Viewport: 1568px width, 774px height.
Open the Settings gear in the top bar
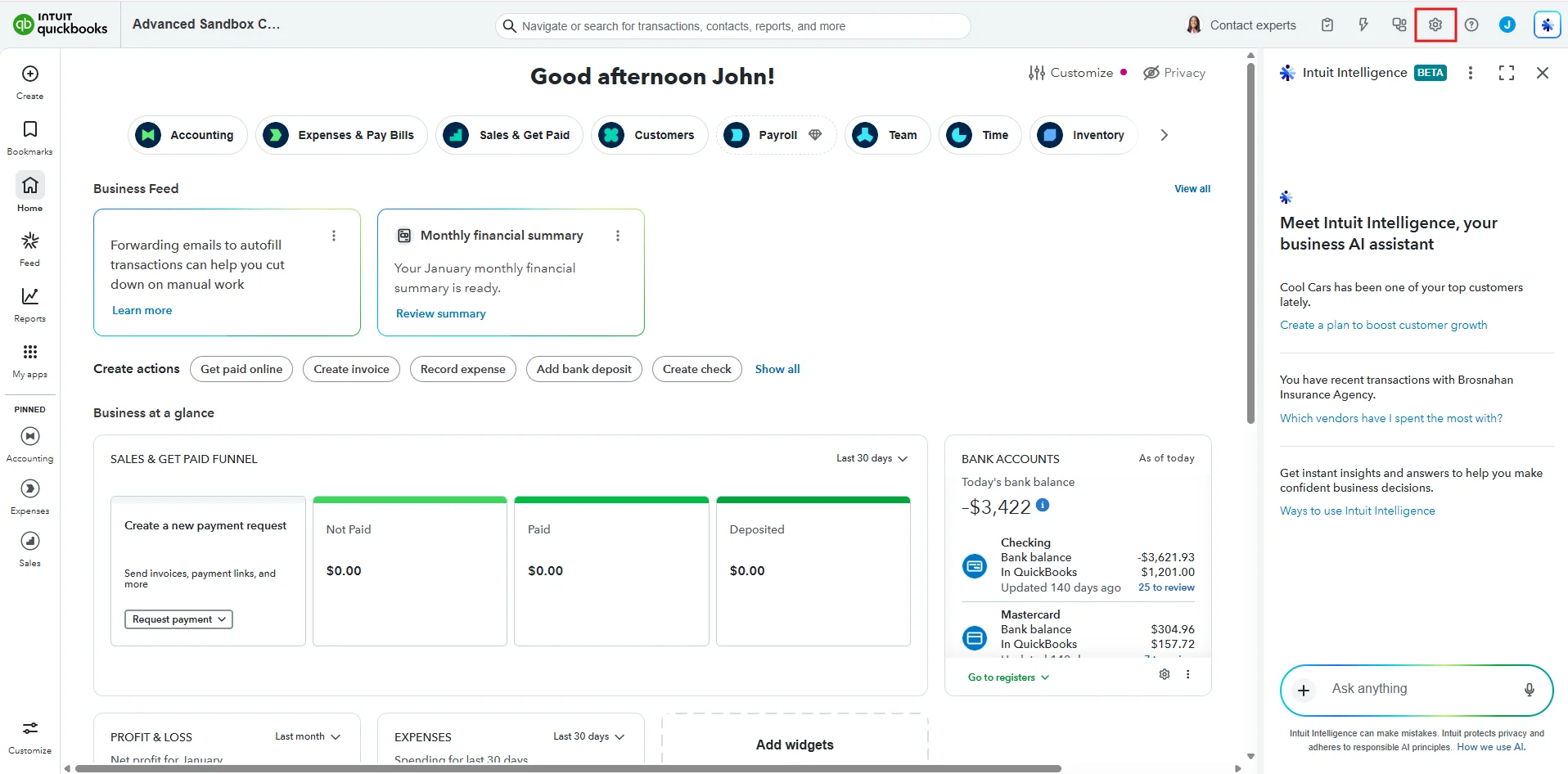(x=1435, y=25)
